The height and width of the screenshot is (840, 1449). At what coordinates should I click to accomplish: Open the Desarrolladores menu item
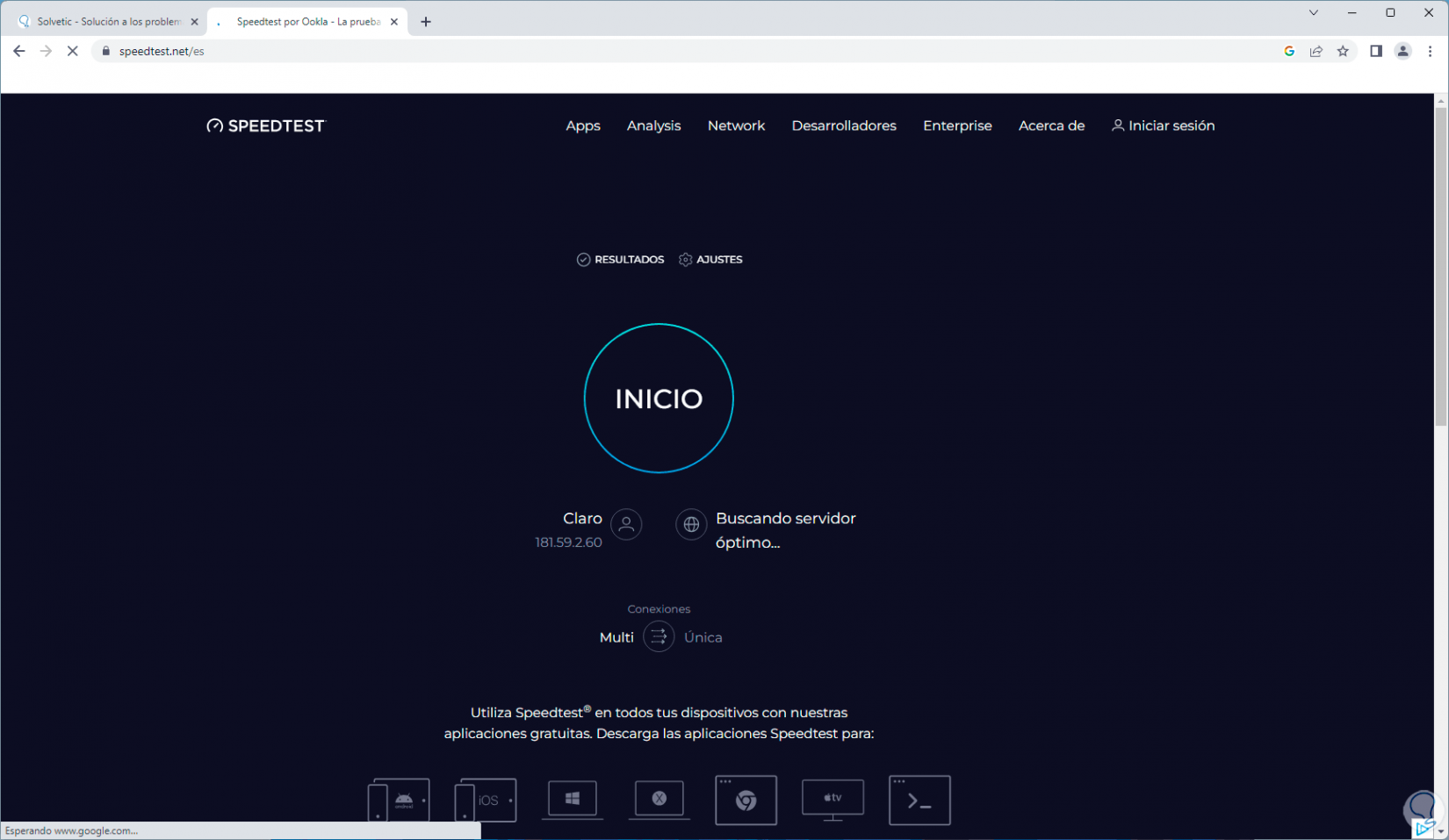844,126
